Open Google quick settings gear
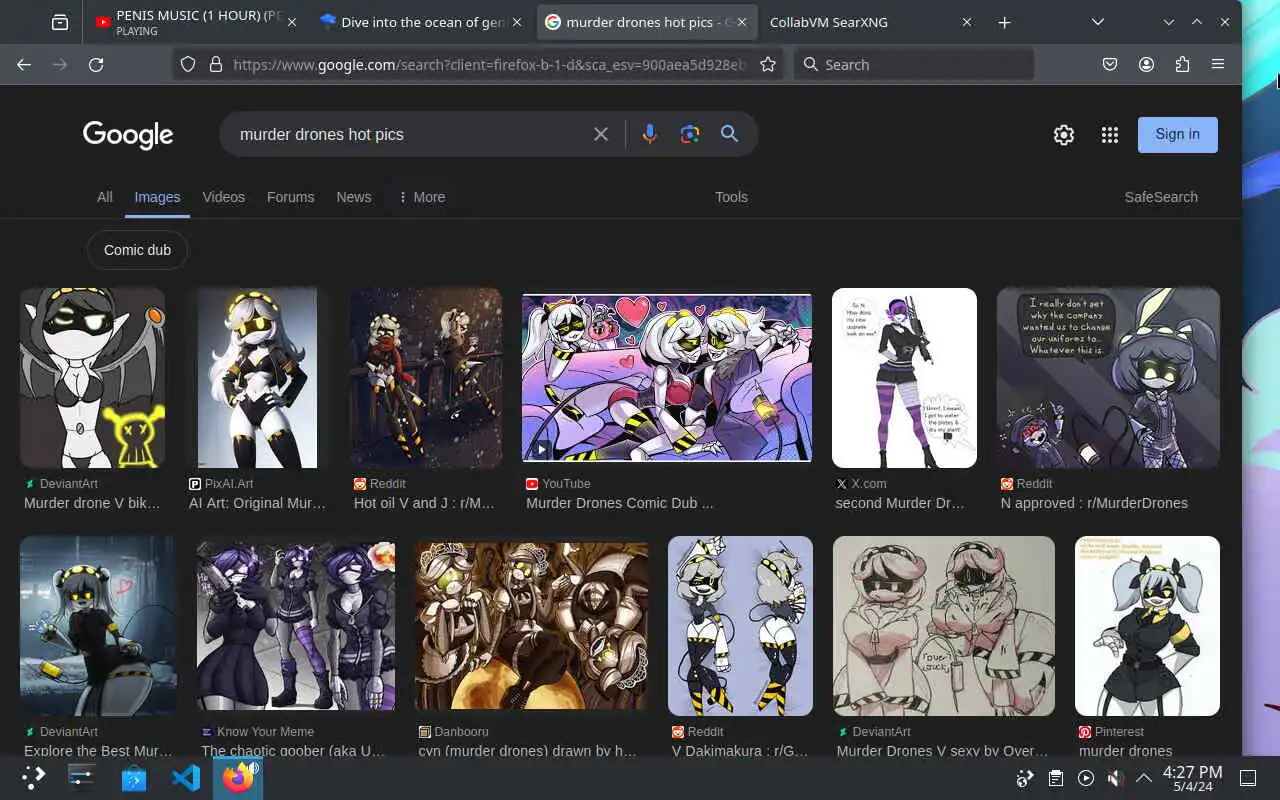Viewport: 1280px width, 800px height. (x=1064, y=135)
